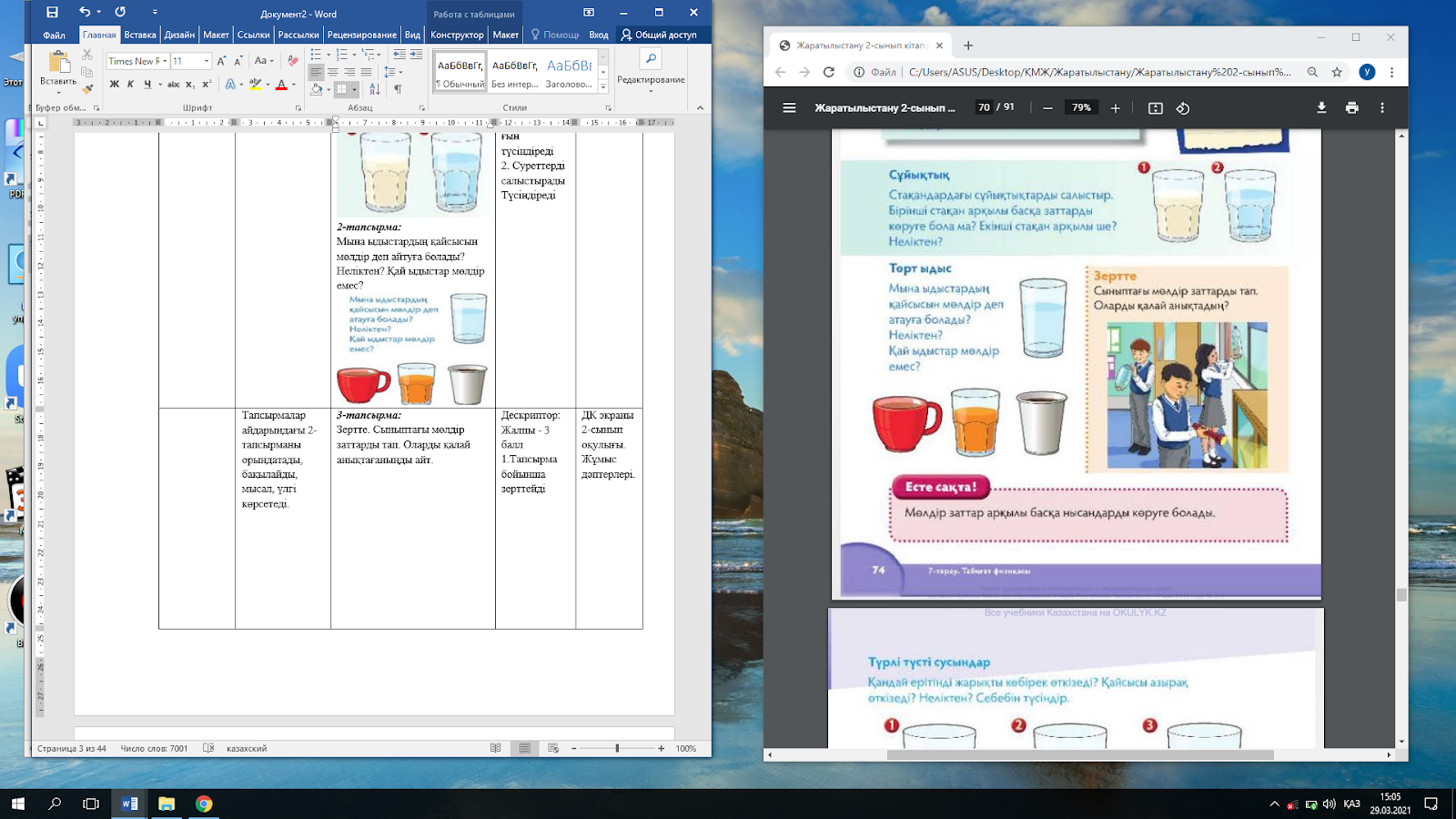Toggle italic formatting (К)
The image size is (1456, 819).
coord(130,85)
